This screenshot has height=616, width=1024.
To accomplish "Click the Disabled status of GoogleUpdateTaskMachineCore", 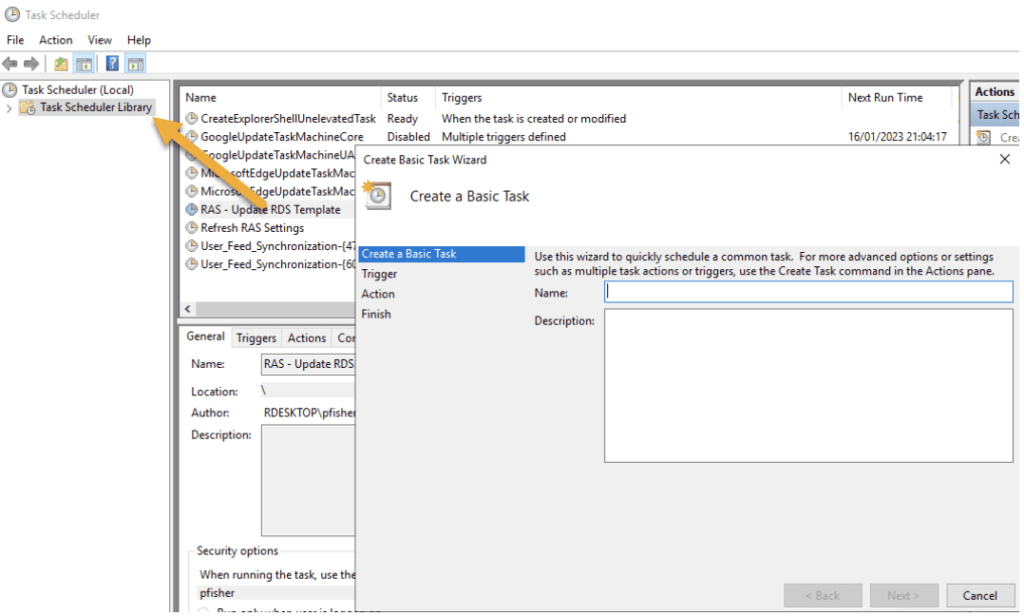I will coord(408,137).
